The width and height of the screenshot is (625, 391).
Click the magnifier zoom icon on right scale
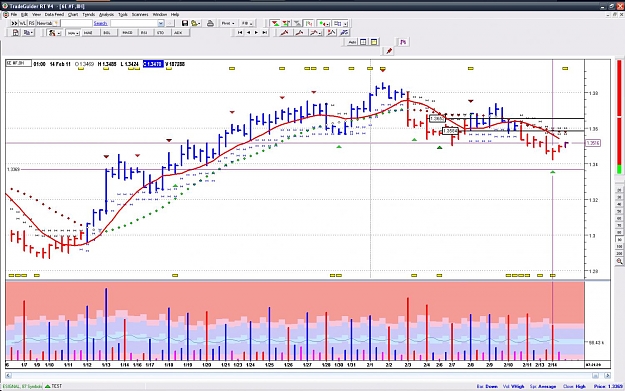pos(619,261)
